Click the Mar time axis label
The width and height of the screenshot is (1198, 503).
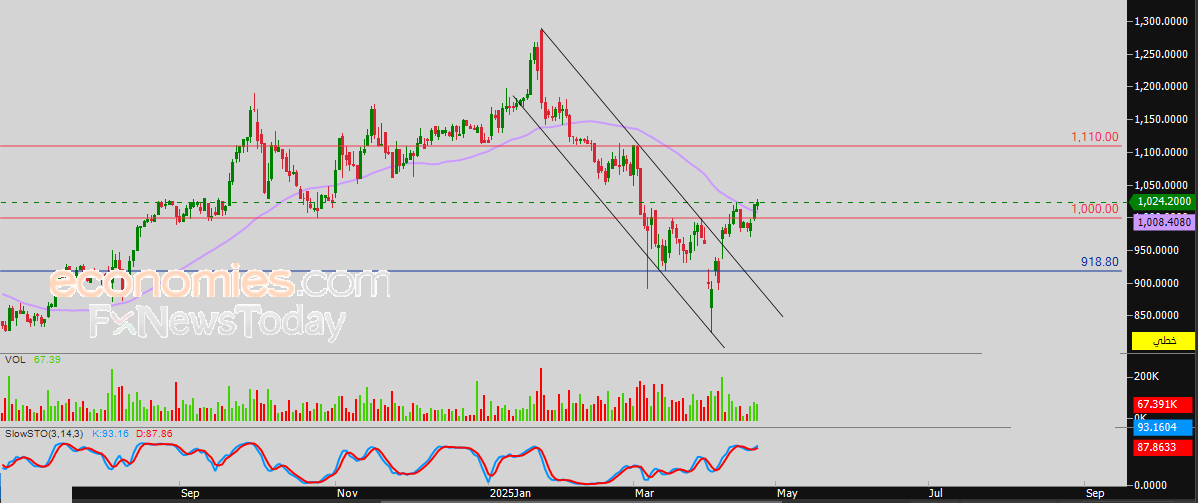(x=646, y=494)
